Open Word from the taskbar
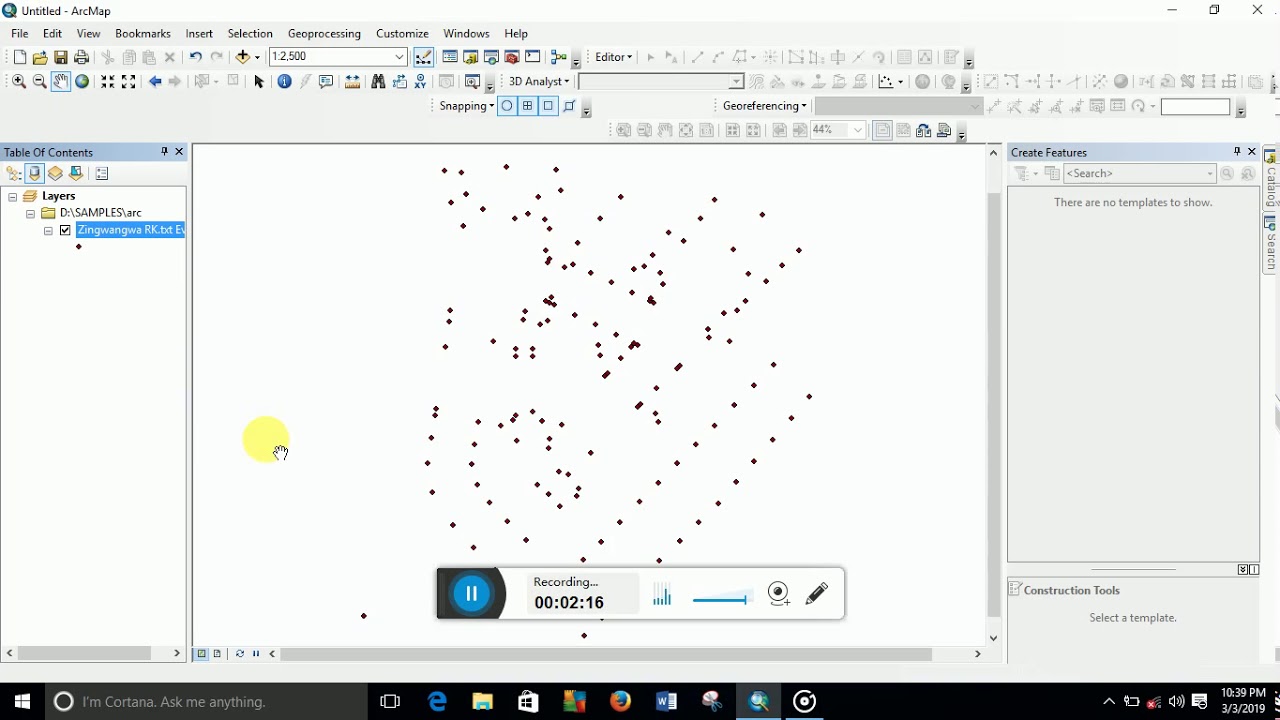 click(x=666, y=702)
